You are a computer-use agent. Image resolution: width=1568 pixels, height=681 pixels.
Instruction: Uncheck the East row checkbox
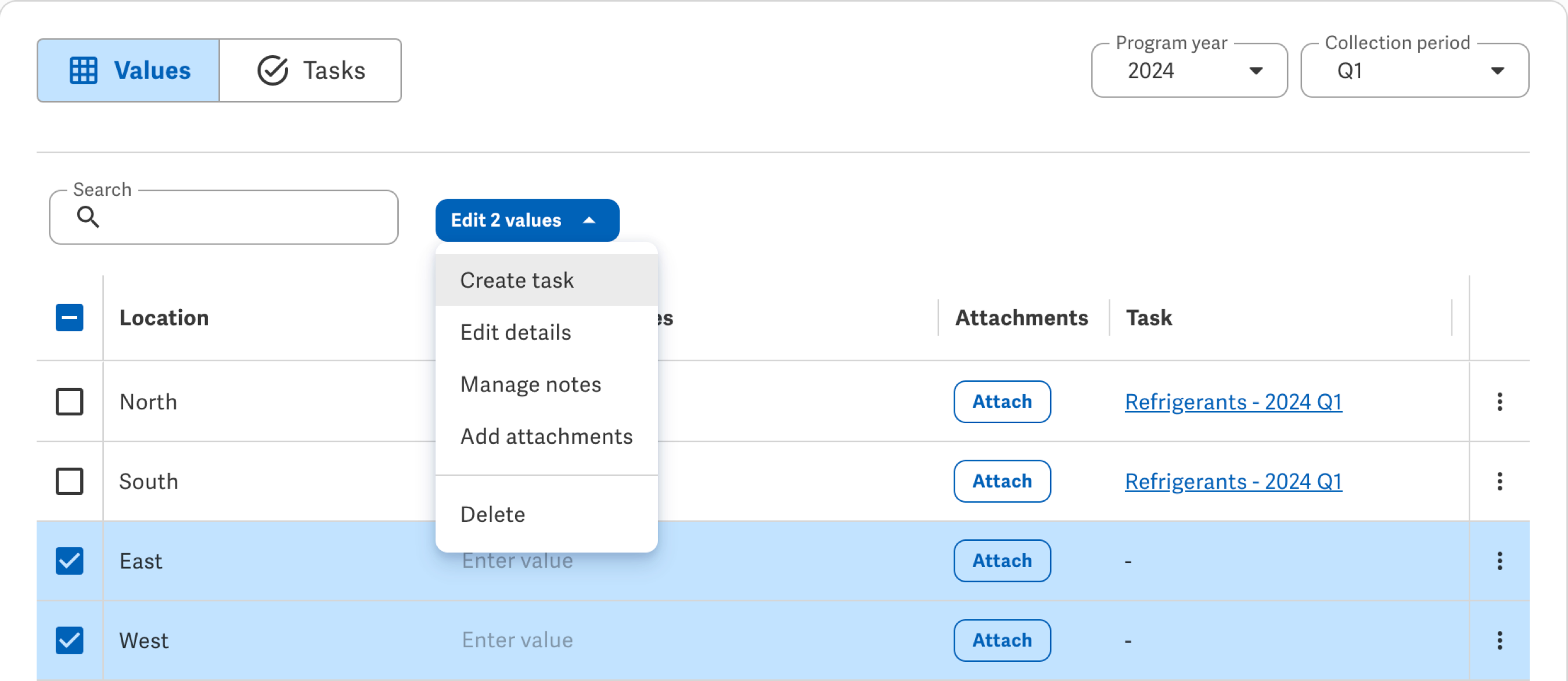click(x=69, y=560)
